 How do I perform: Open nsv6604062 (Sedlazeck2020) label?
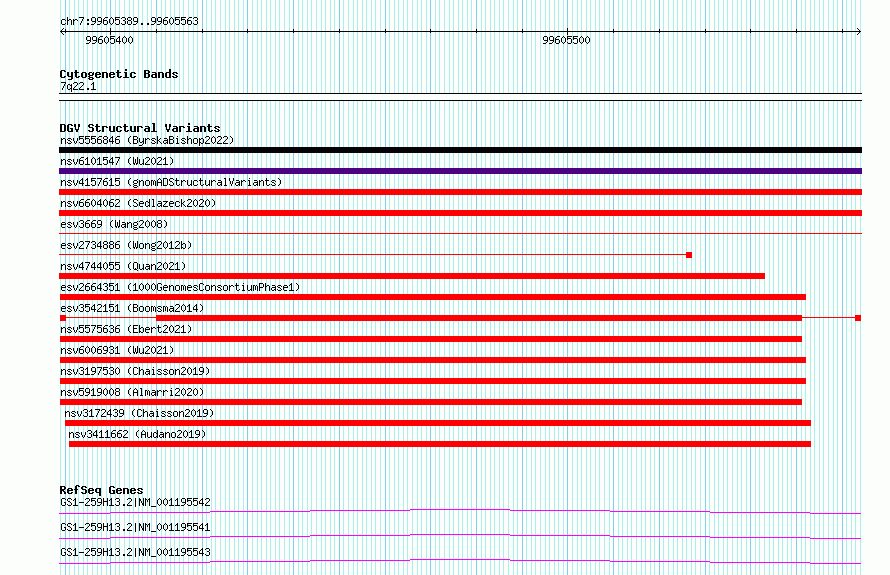coord(138,203)
